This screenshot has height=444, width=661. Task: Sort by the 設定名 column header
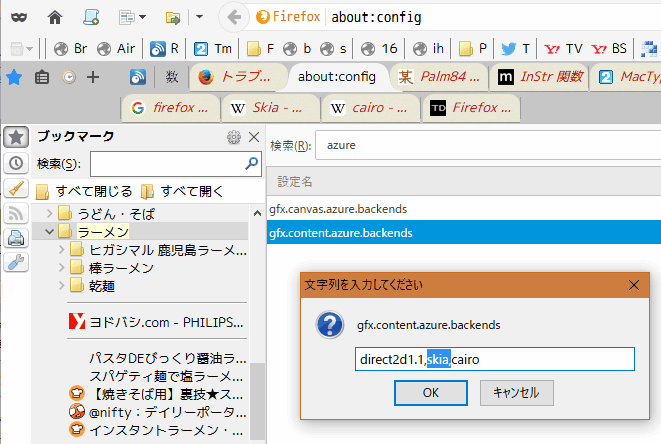tap(464, 182)
